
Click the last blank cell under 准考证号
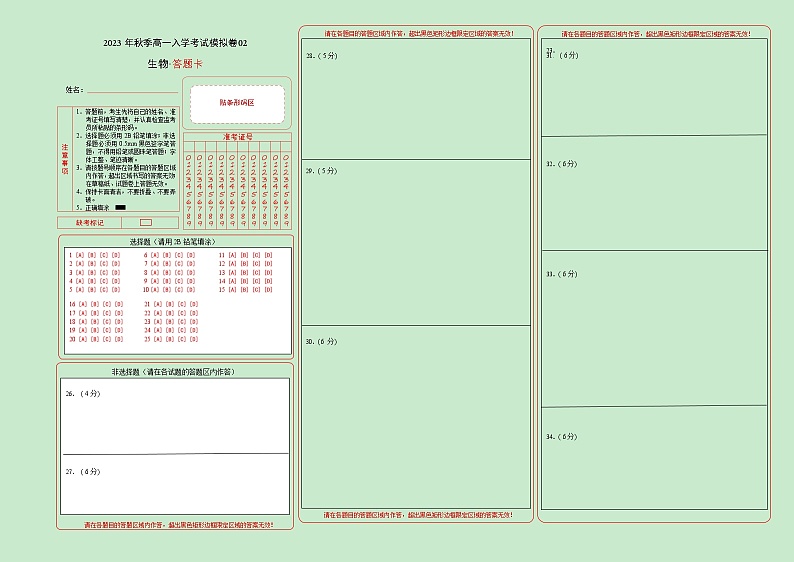coord(286,147)
